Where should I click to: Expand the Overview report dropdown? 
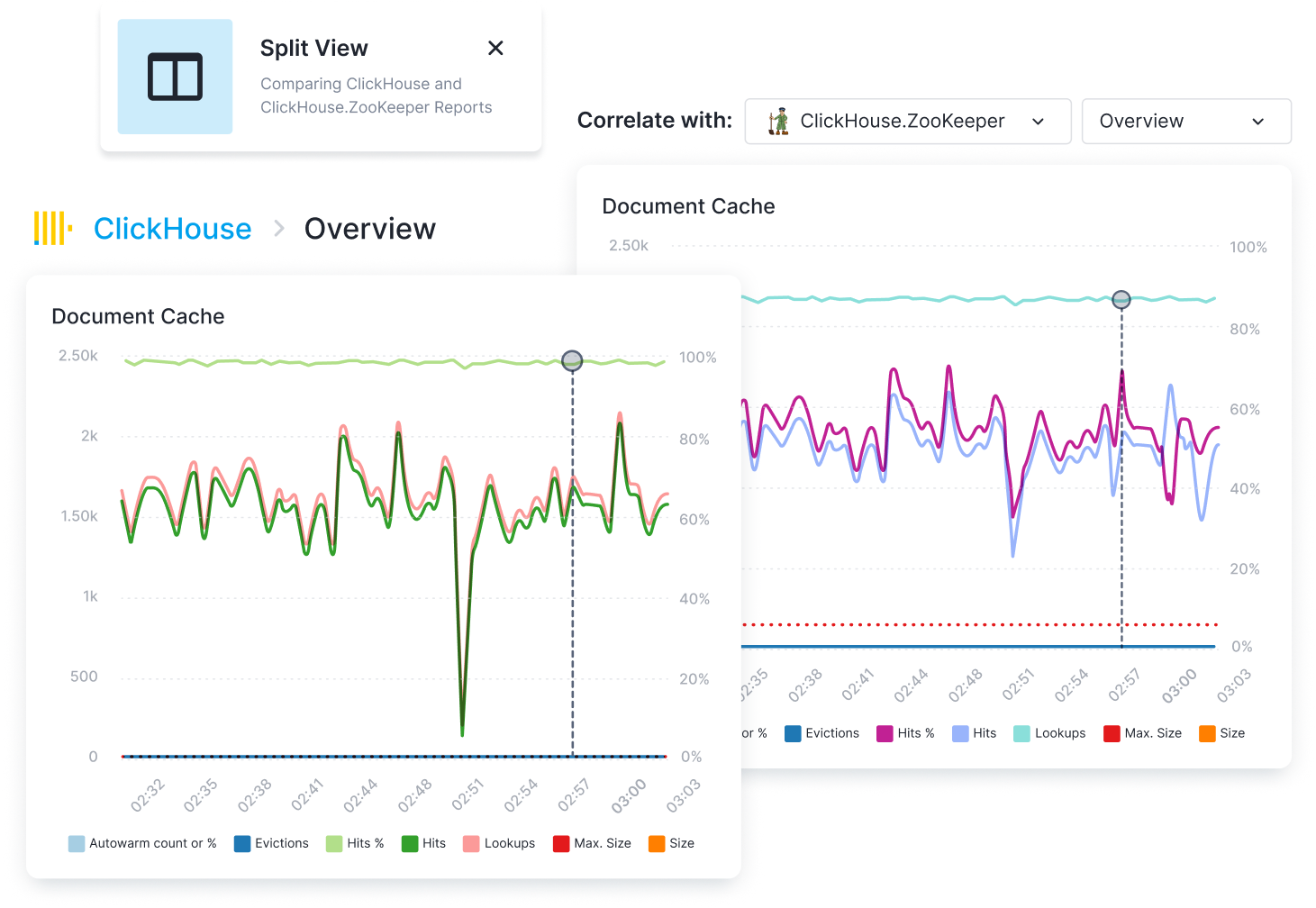point(1186,122)
